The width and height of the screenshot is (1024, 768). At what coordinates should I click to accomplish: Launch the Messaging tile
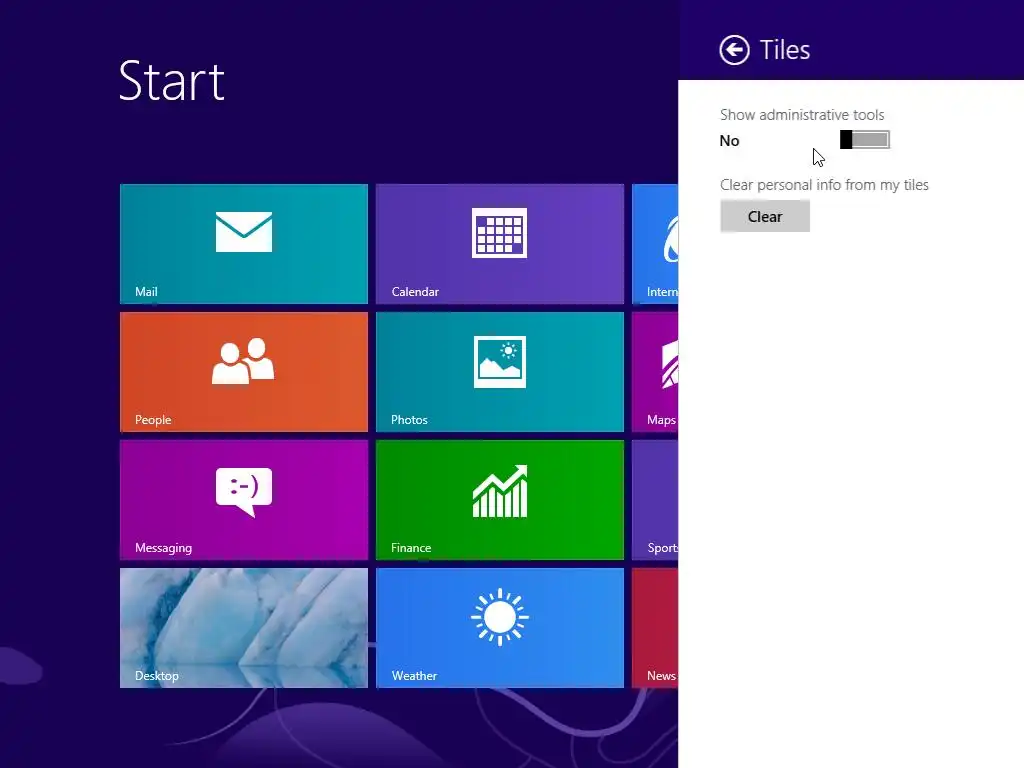pos(244,500)
